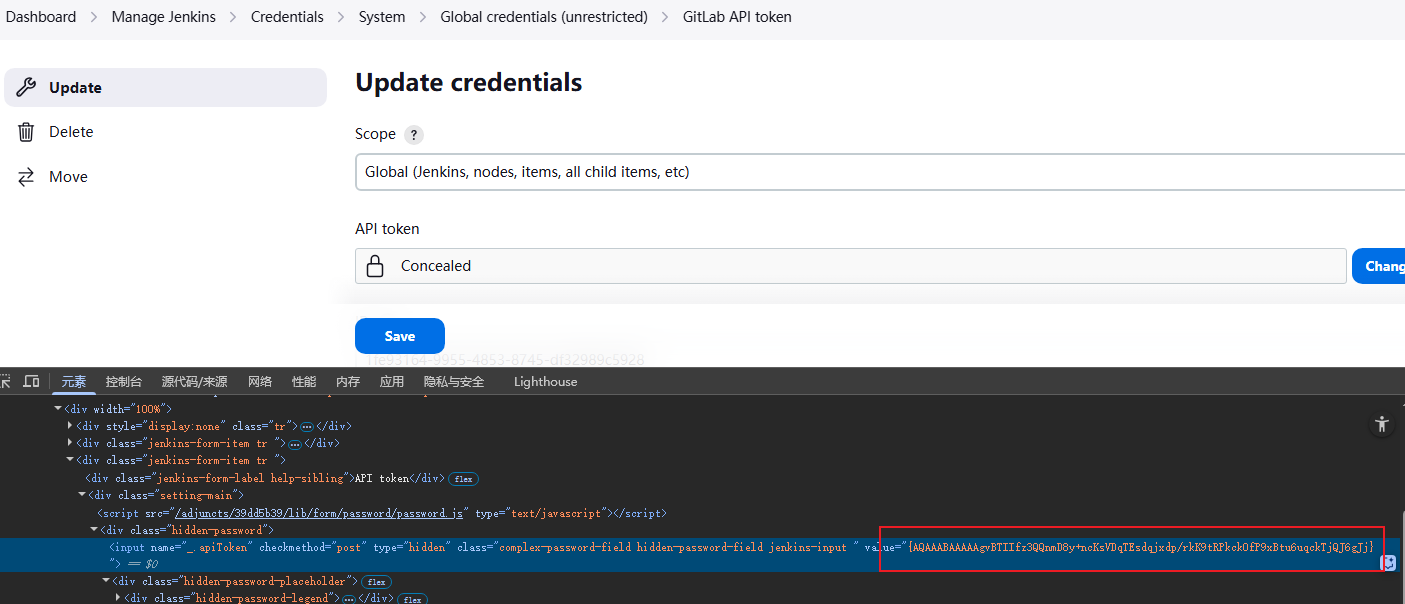The image size is (1405, 604).
Task: Go to Credentials breadcrumb
Action: [x=287, y=17]
